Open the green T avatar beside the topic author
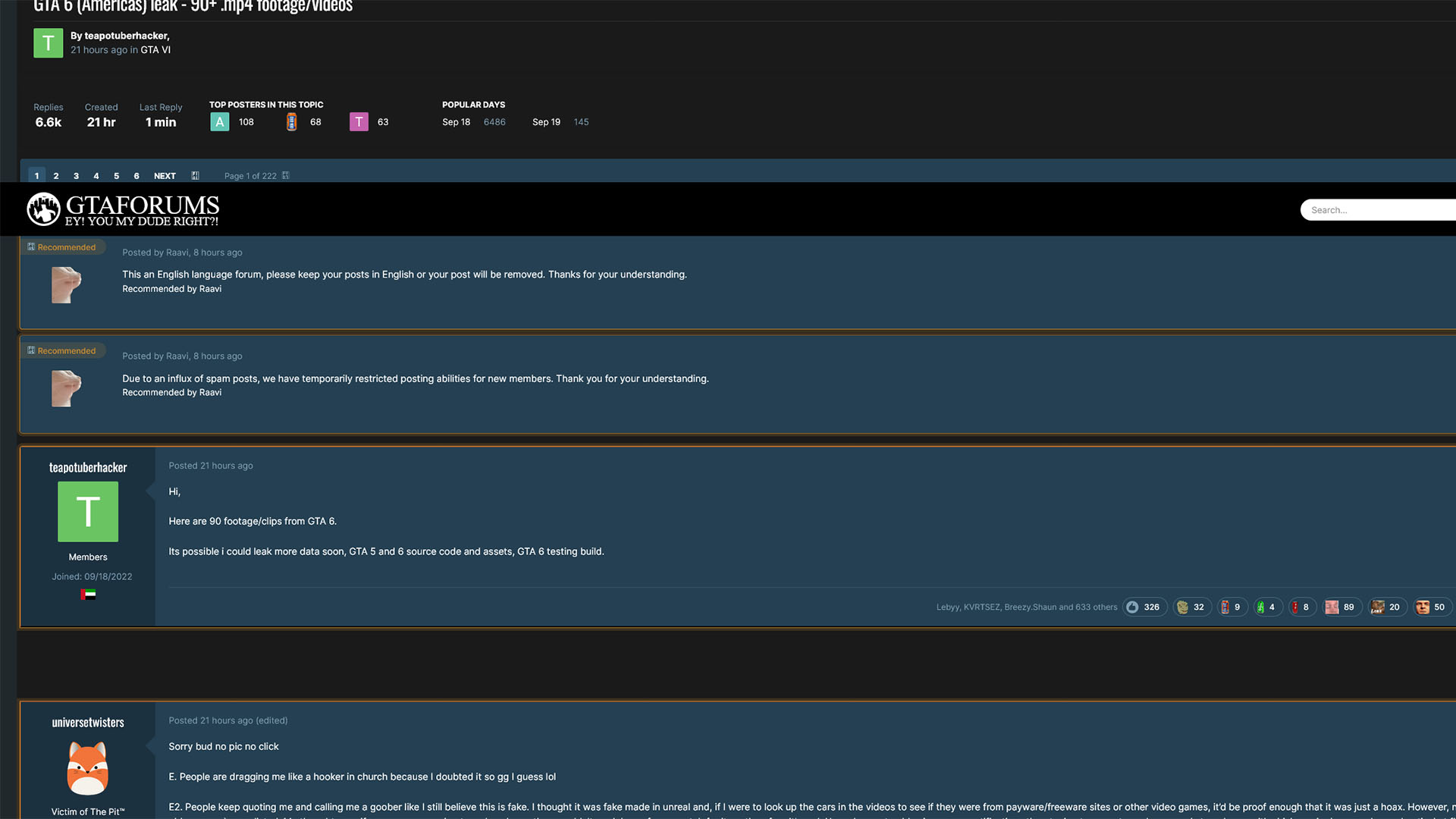 [48, 43]
